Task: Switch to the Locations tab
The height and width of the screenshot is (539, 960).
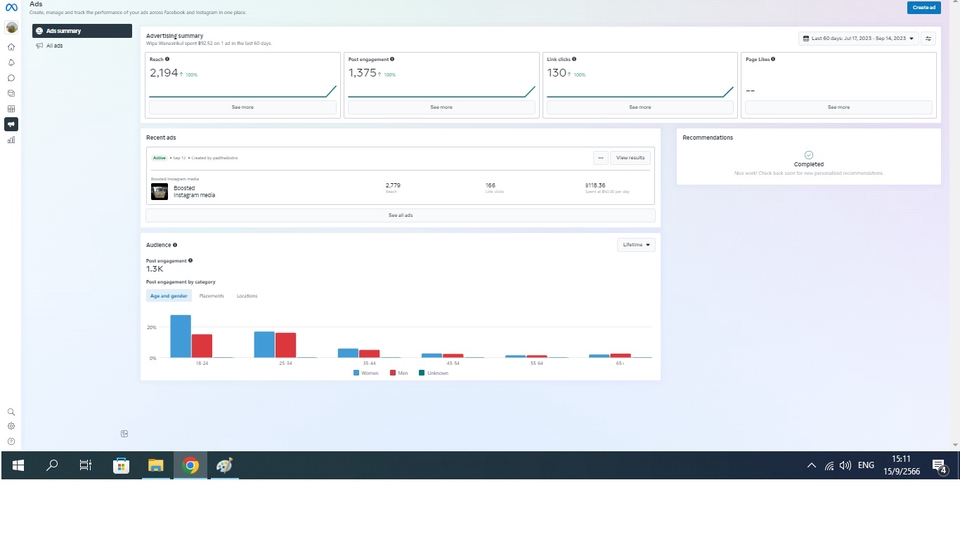Action: coord(247,296)
